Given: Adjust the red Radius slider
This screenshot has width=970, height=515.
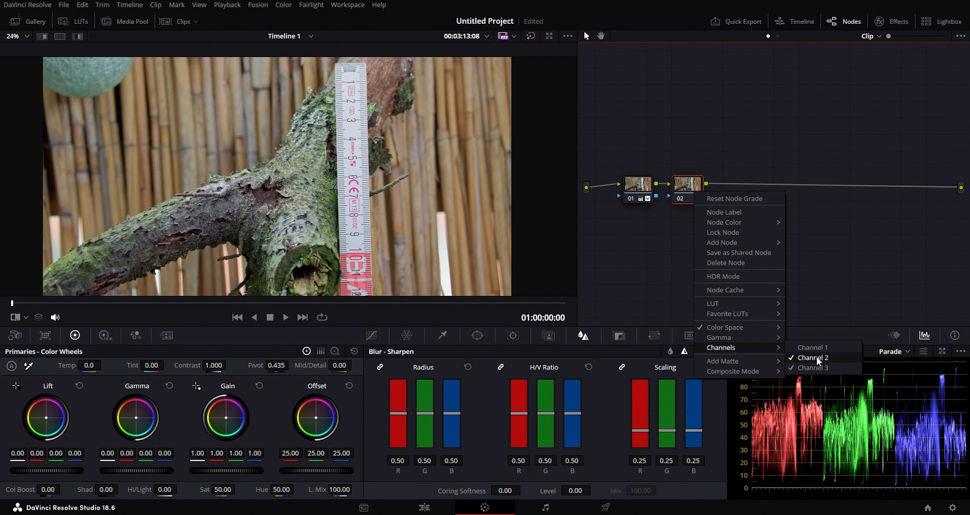Looking at the screenshot, I should (x=398, y=413).
